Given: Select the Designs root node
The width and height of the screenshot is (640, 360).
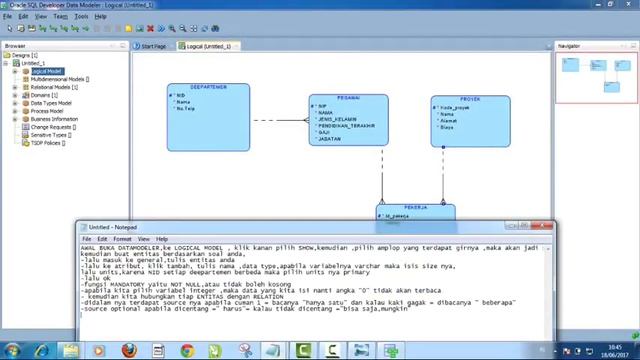Looking at the screenshot, I should tap(24, 56).
